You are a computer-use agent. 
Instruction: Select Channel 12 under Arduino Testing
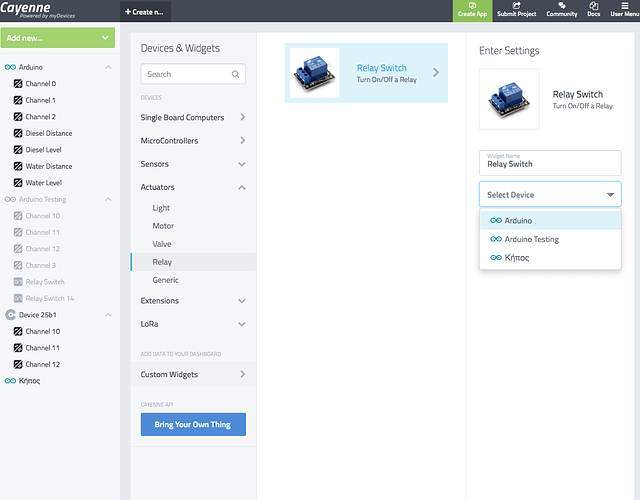(43, 249)
